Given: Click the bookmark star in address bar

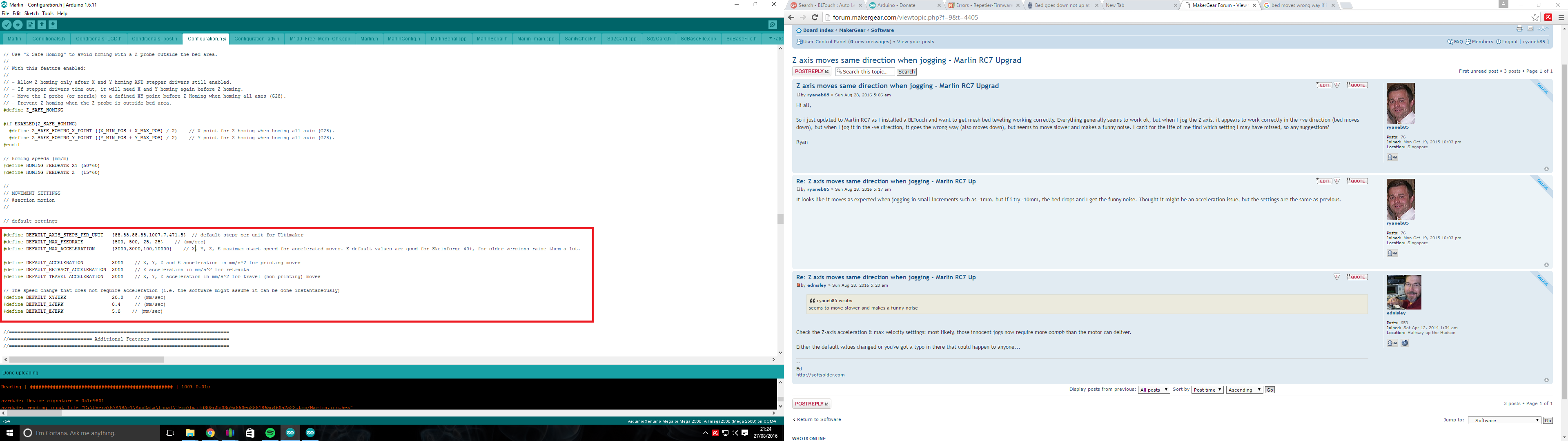Looking at the screenshot, I should coord(1535,18).
